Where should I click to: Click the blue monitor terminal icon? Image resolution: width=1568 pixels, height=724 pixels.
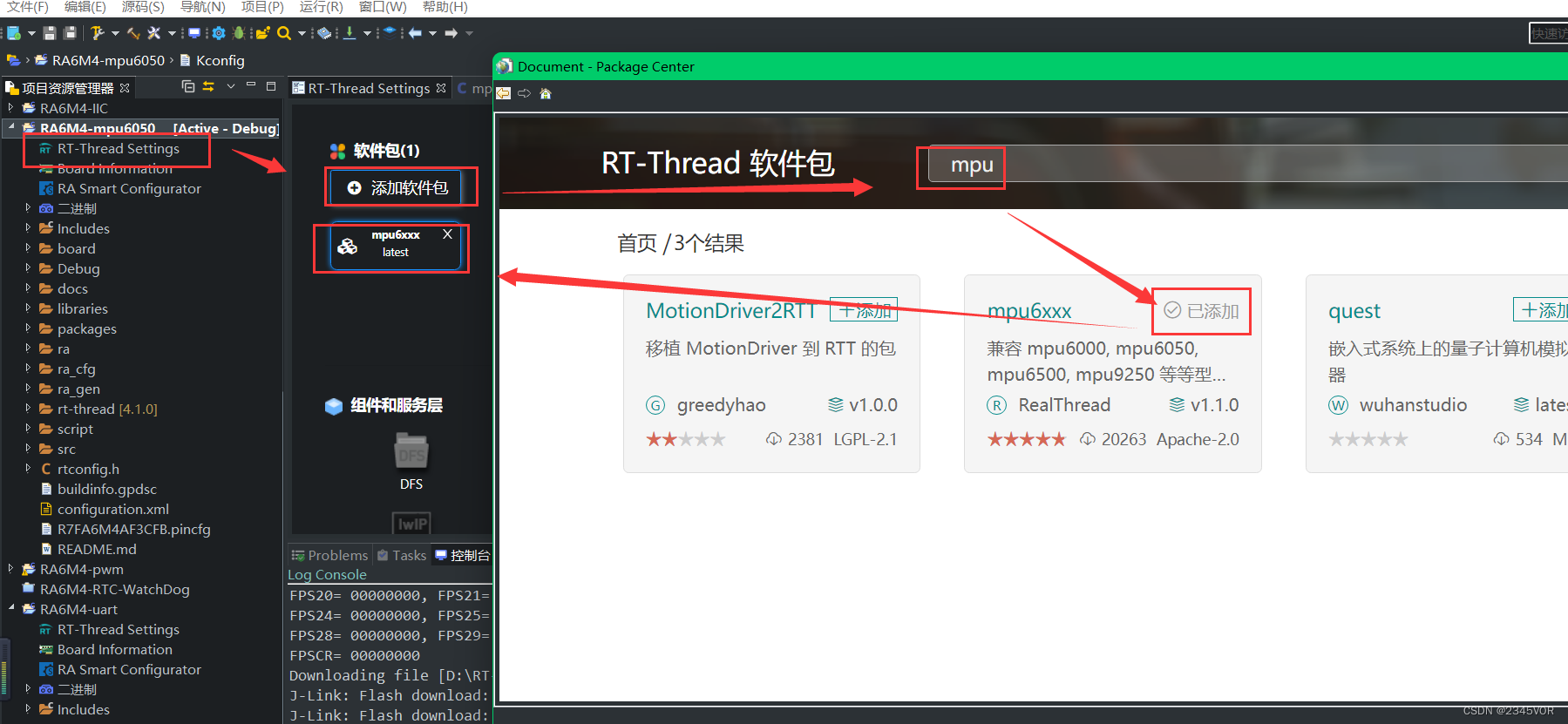[x=194, y=33]
